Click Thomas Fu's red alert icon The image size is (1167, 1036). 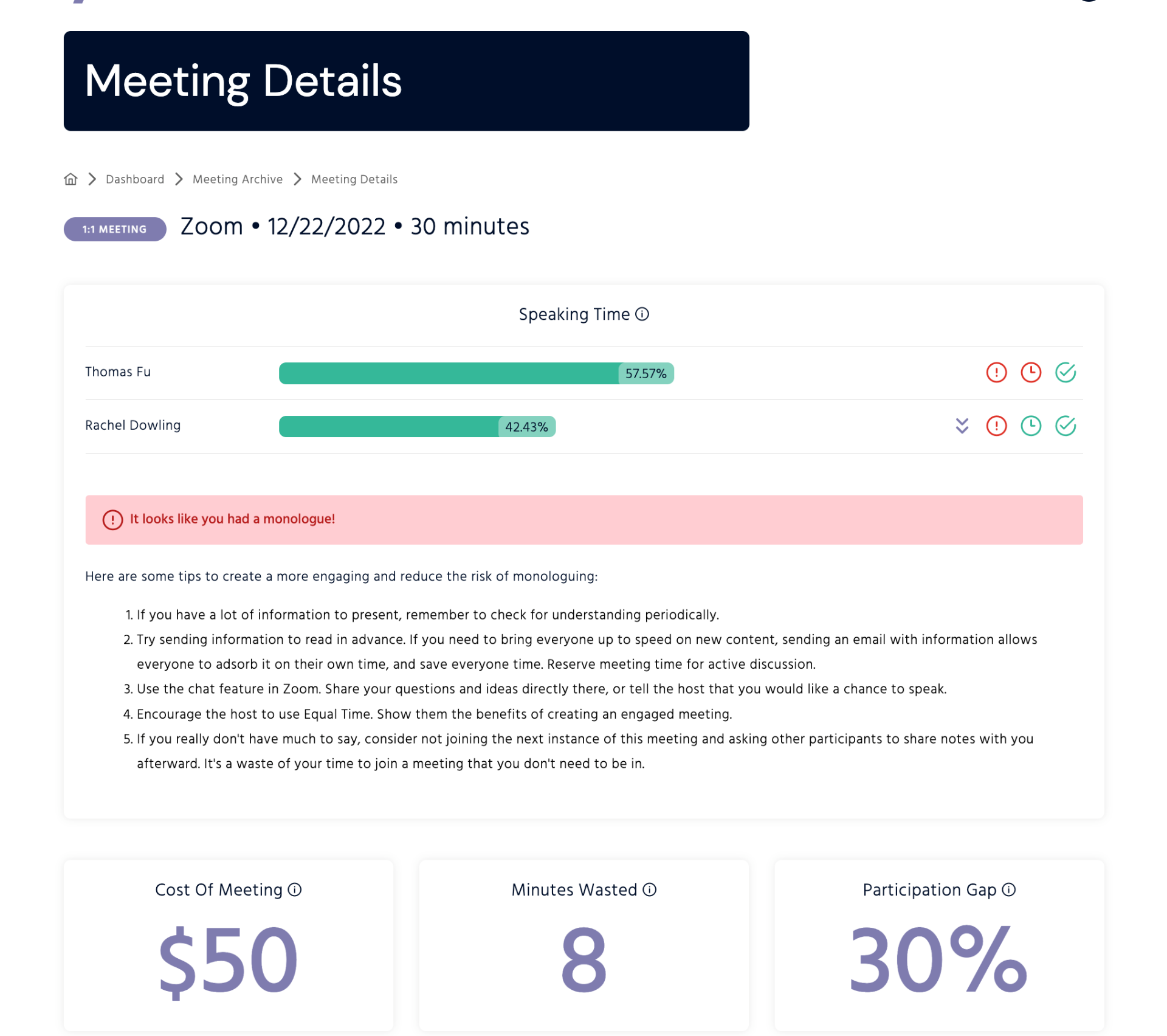[996, 372]
